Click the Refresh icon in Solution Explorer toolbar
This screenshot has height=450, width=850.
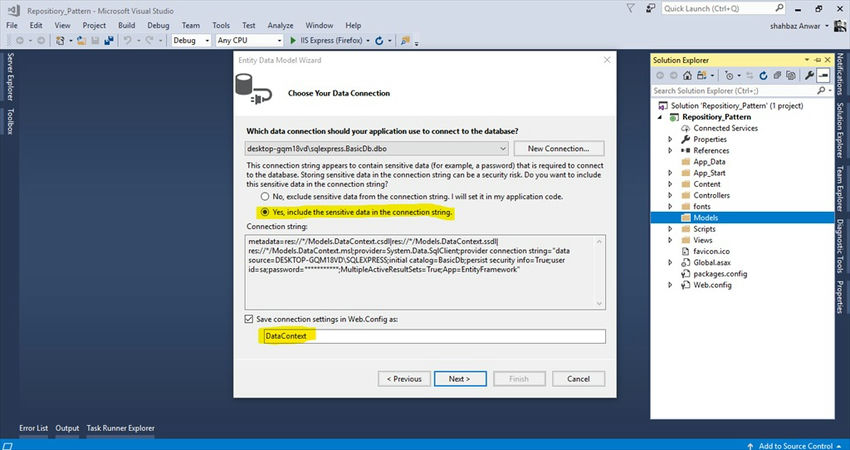click(763, 75)
